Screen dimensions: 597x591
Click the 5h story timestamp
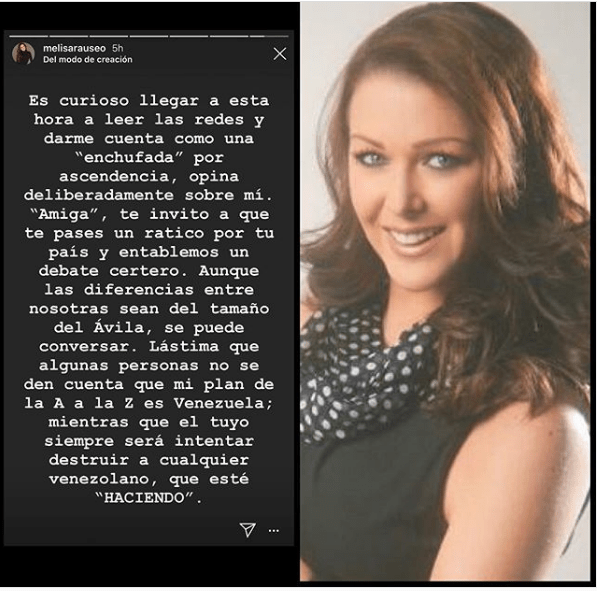118,48
